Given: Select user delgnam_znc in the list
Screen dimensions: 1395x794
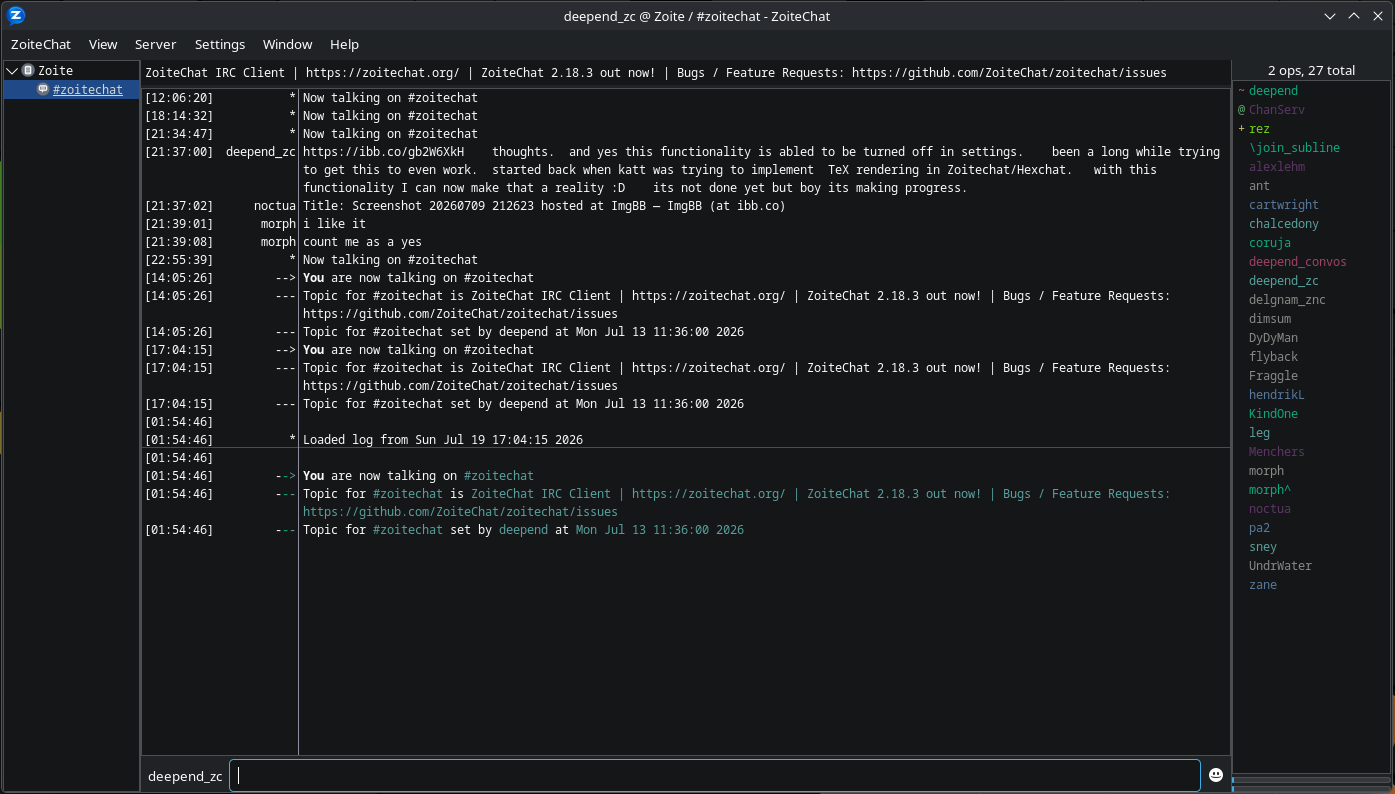Looking at the screenshot, I should coord(1287,300).
